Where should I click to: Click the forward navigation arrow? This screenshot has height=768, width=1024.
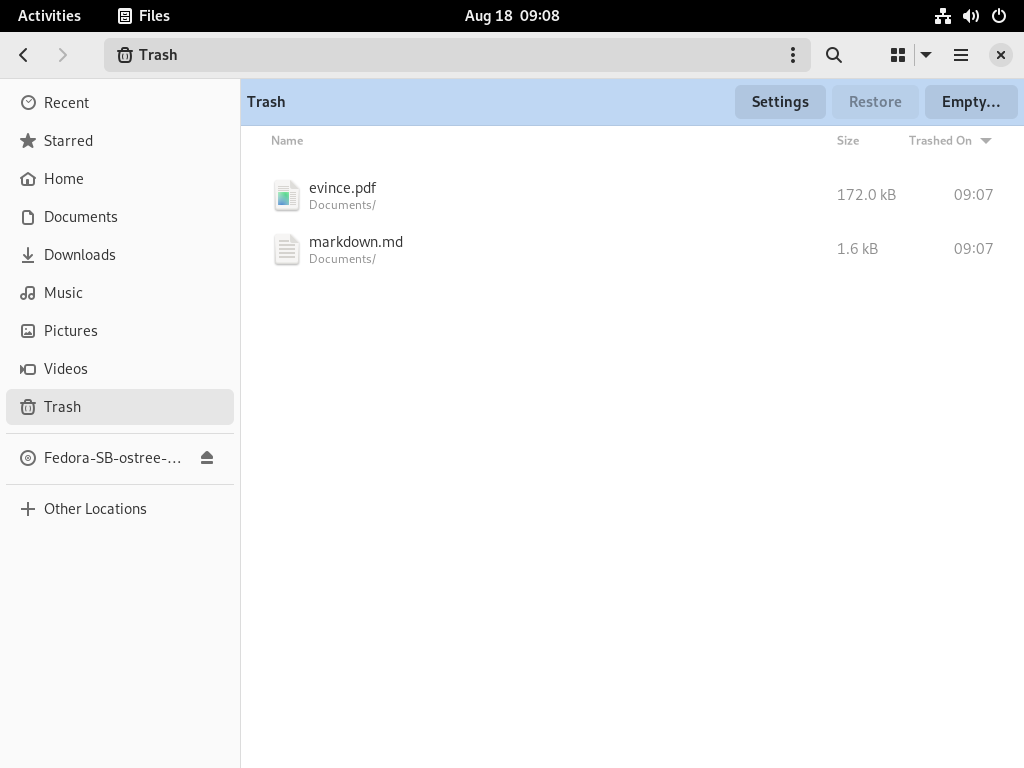tap(62, 55)
